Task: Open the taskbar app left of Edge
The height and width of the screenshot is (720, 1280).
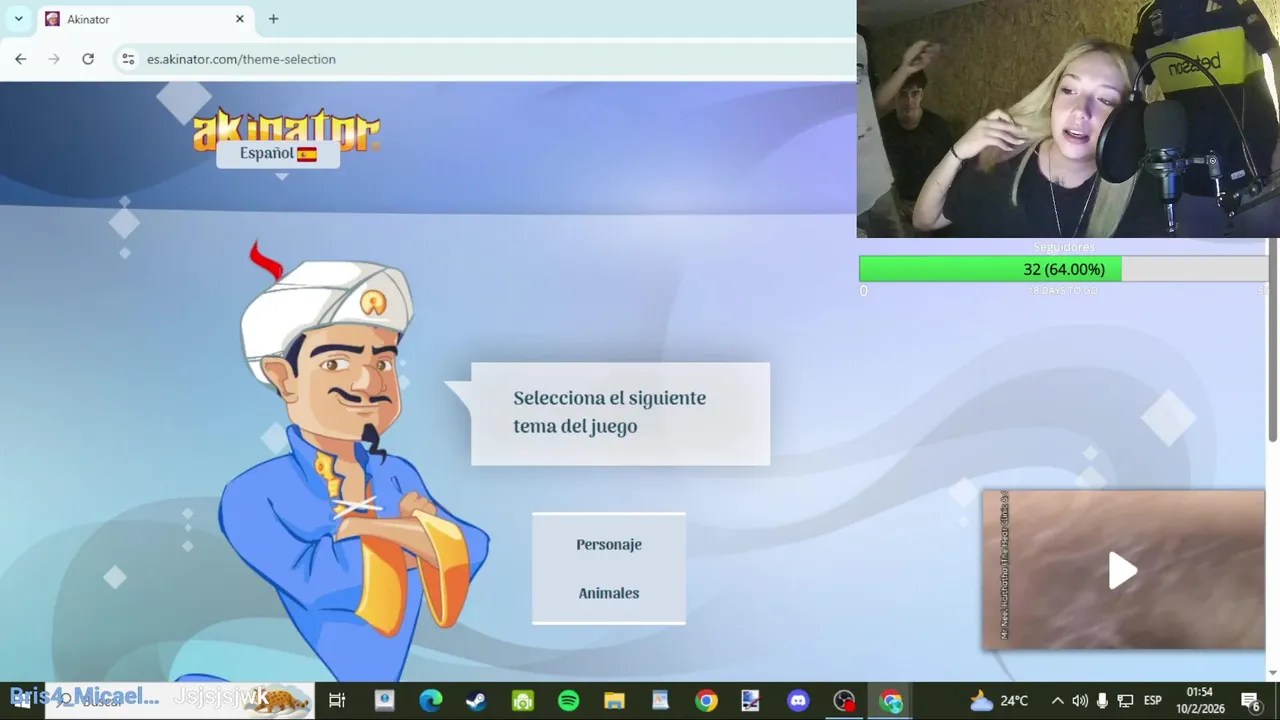Action: click(x=384, y=701)
